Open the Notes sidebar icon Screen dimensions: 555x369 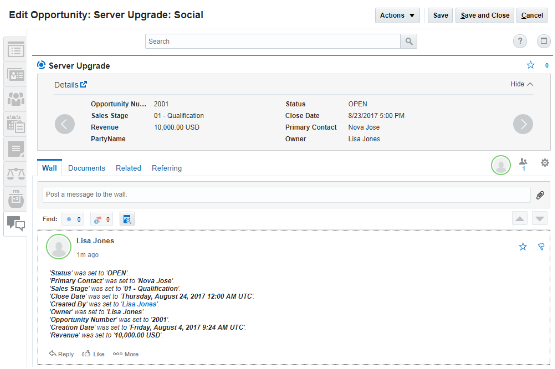pyautogui.click(x=16, y=149)
